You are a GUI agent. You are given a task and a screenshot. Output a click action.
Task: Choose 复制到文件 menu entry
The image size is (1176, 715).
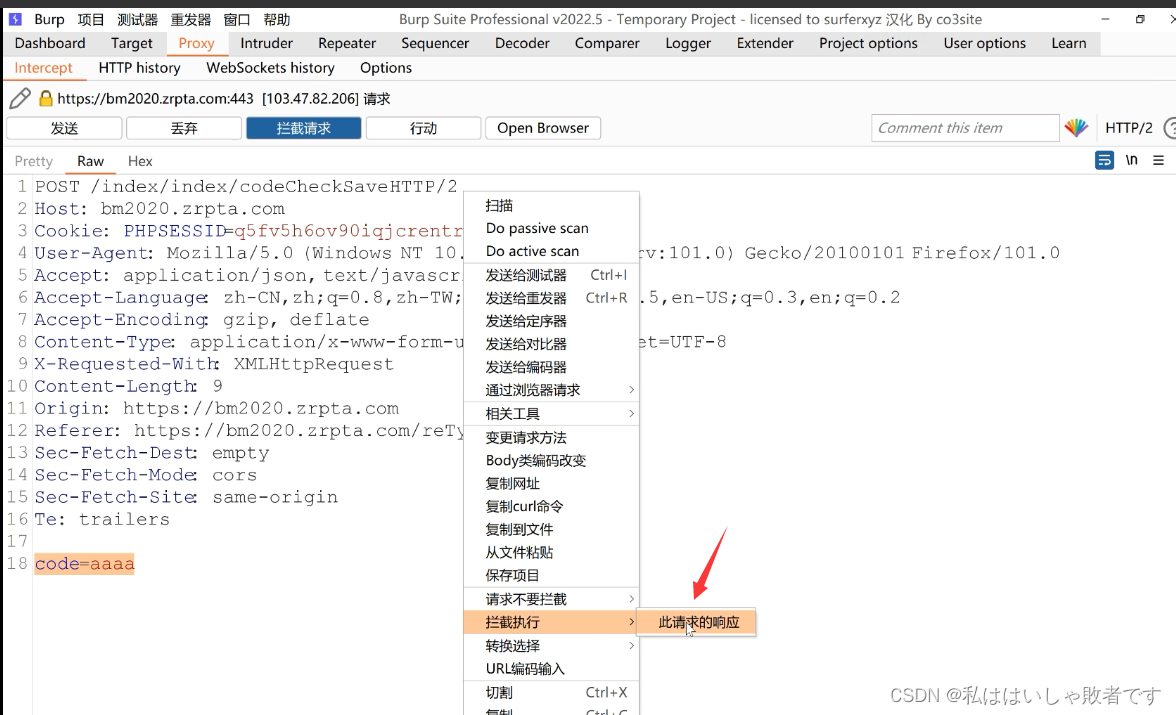pyautogui.click(x=552, y=530)
